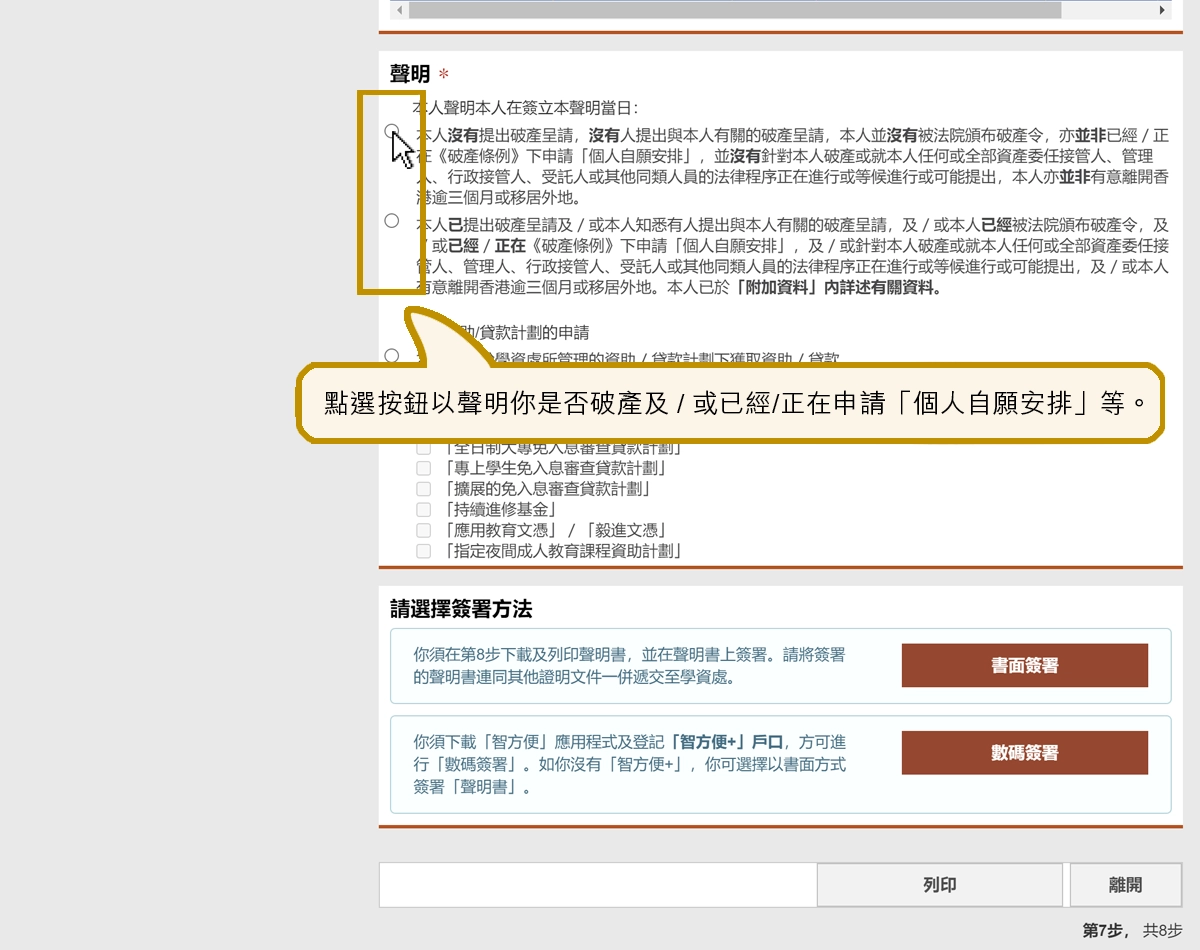
Task: Select radio for never receiving 資助 / 貸款
Action: point(392,355)
